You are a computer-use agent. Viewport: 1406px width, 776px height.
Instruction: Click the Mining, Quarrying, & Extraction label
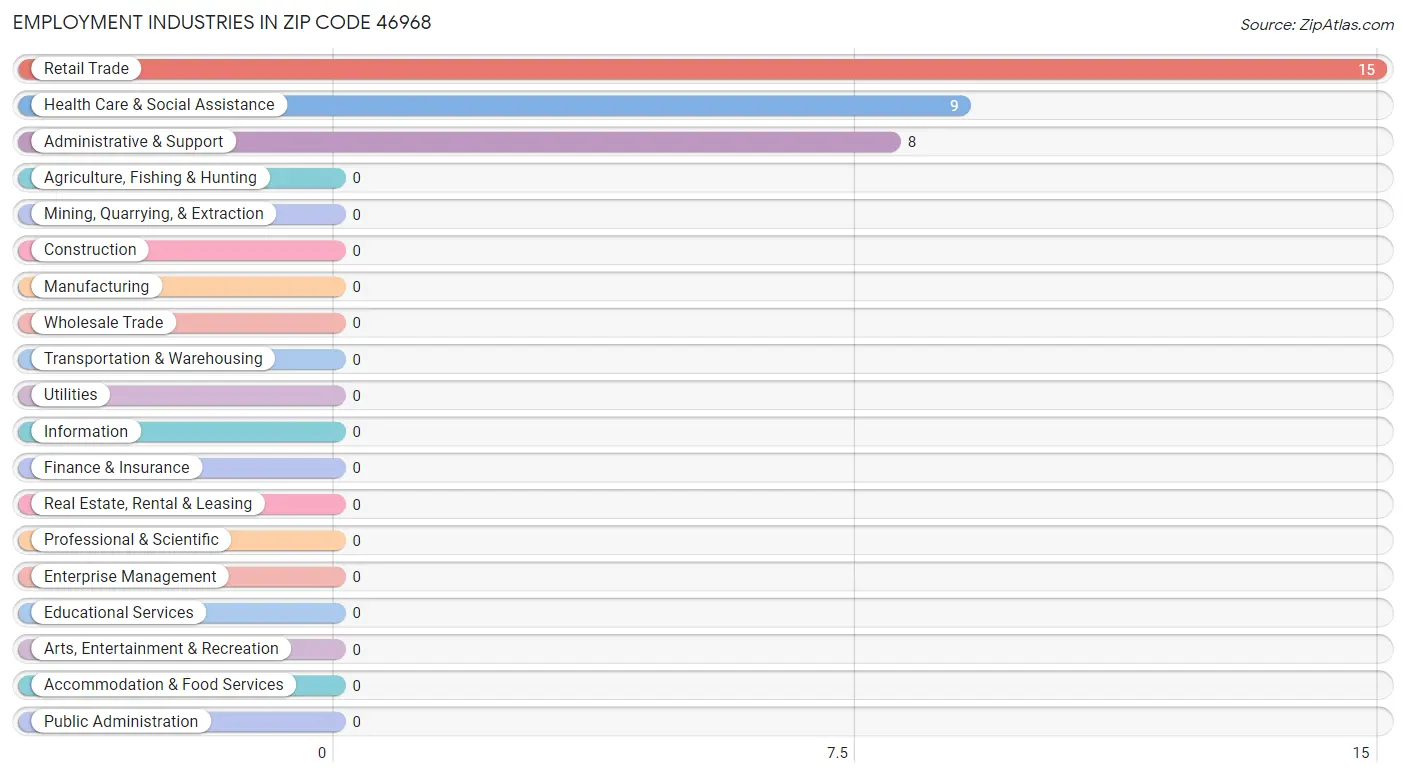[154, 214]
